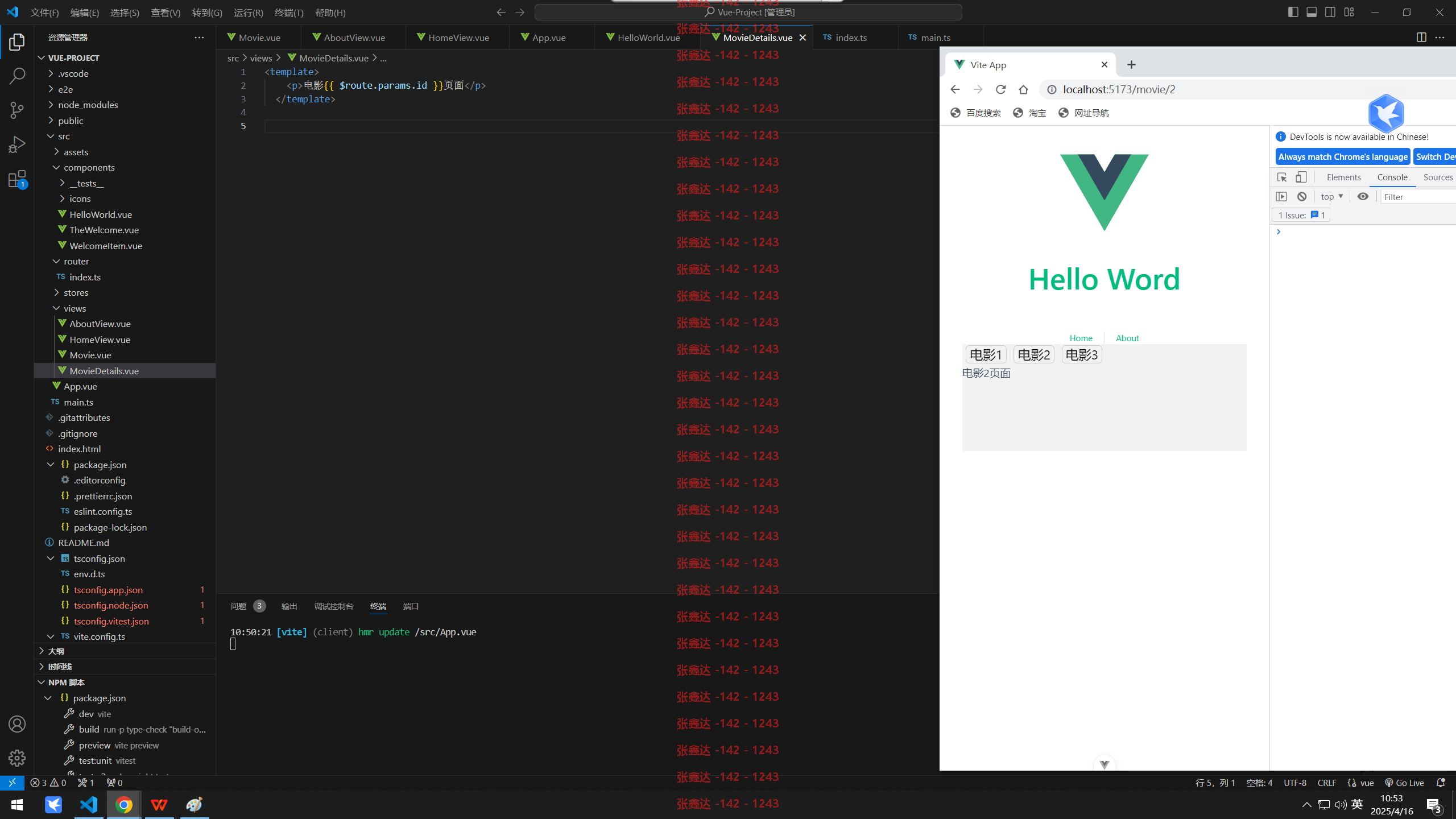
Task: Click Always match Chrome's language button
Action: point(1343,157)
